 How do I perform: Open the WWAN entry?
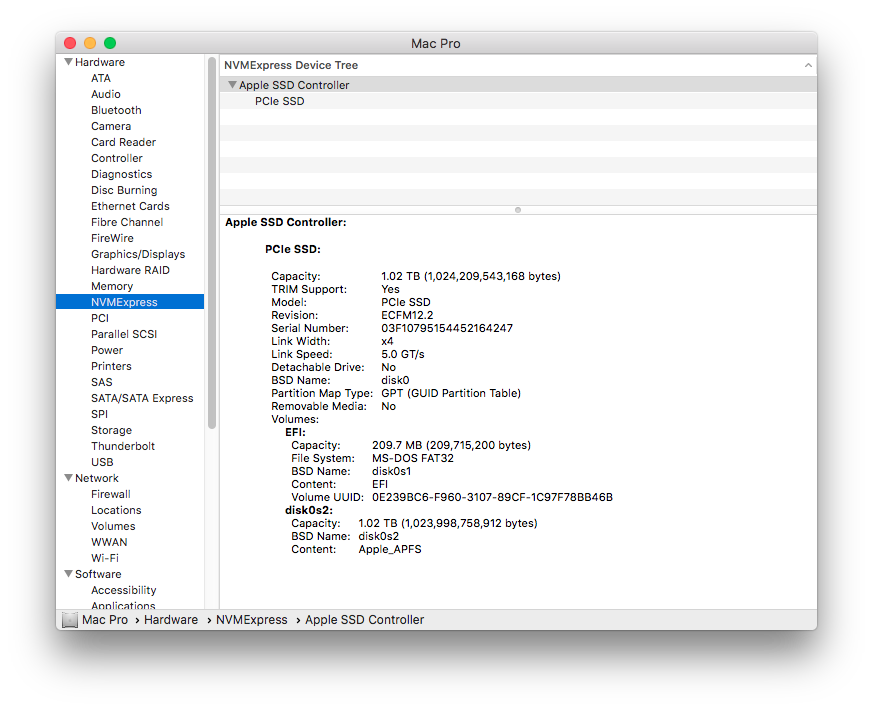[x=109, y=542]
